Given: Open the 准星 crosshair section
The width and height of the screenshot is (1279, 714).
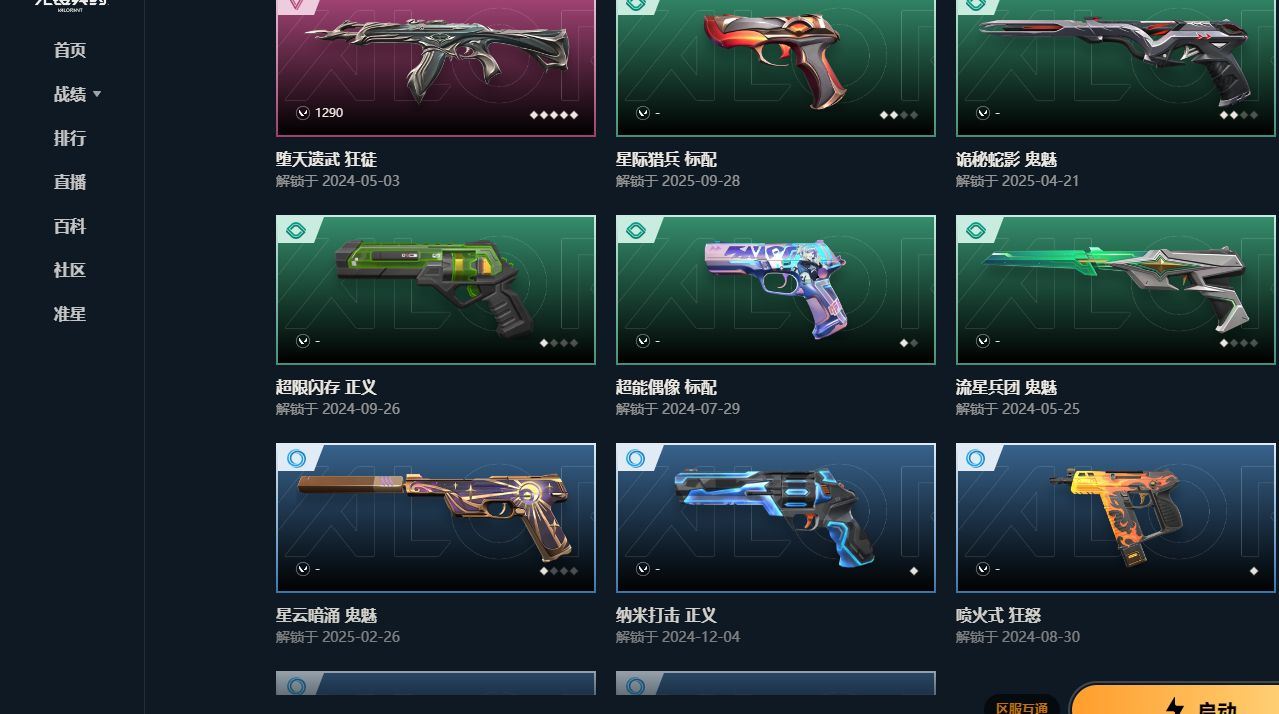Looking at the screenshot, I should 70,314.
